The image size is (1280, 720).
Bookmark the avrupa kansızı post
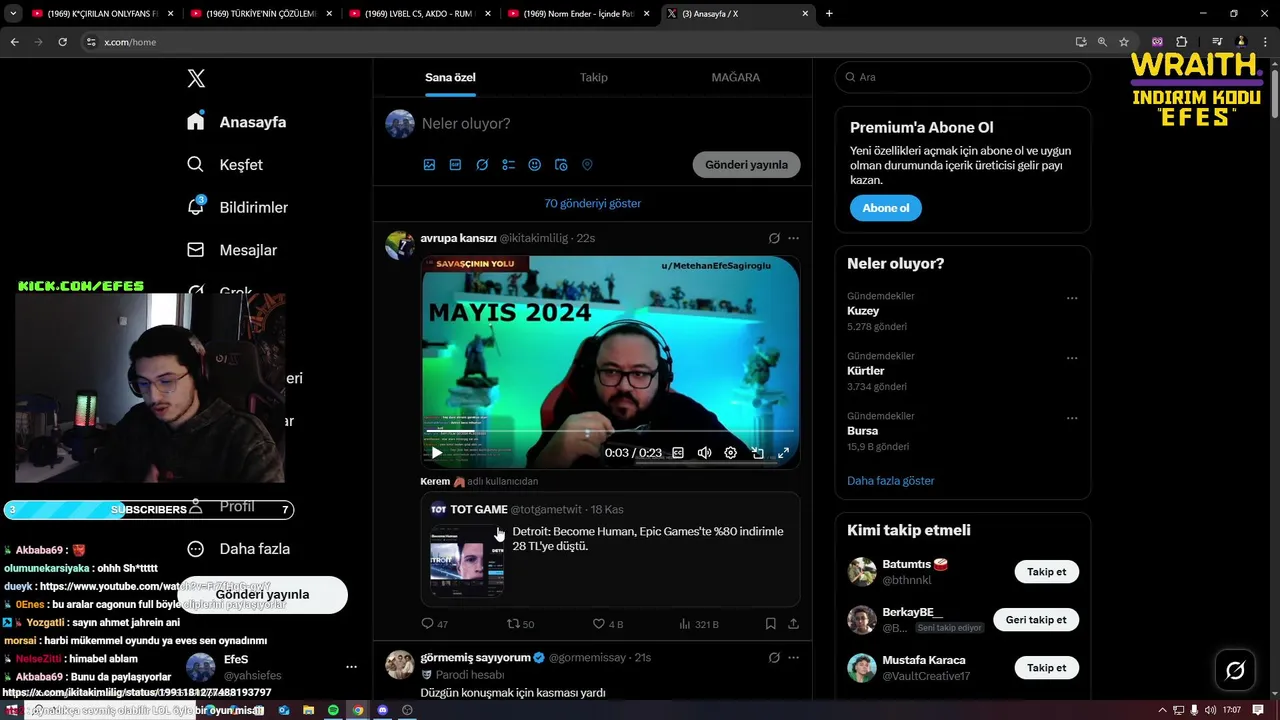[770, 624]
